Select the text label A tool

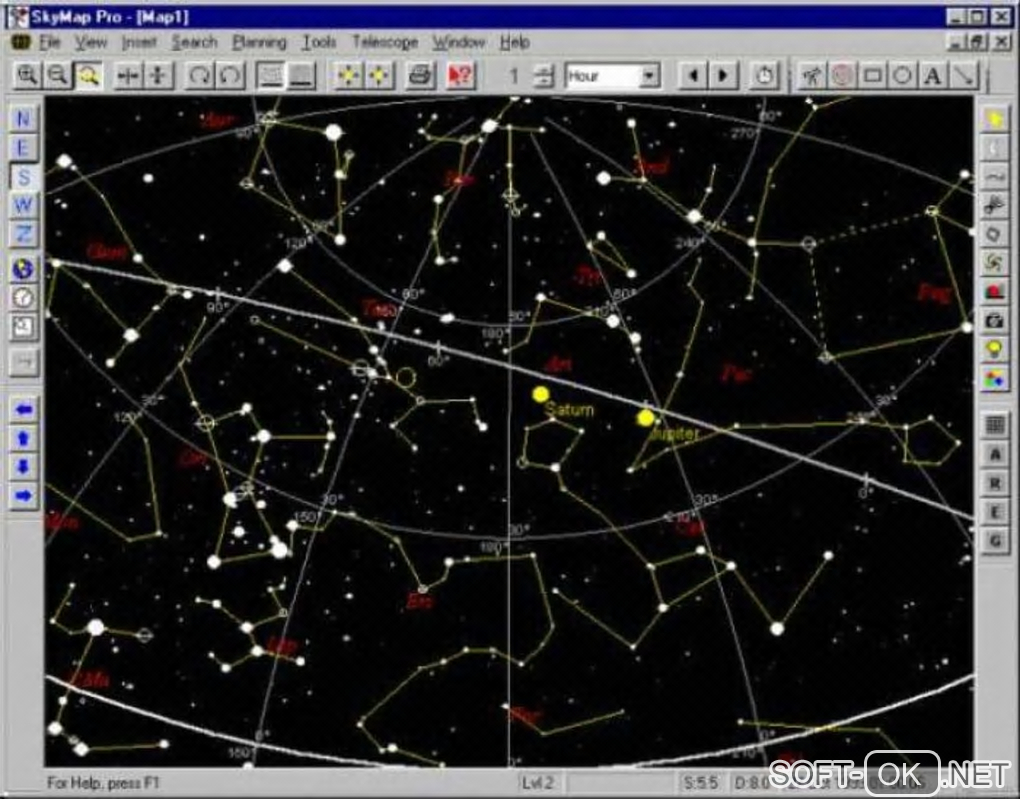[933, 75]
